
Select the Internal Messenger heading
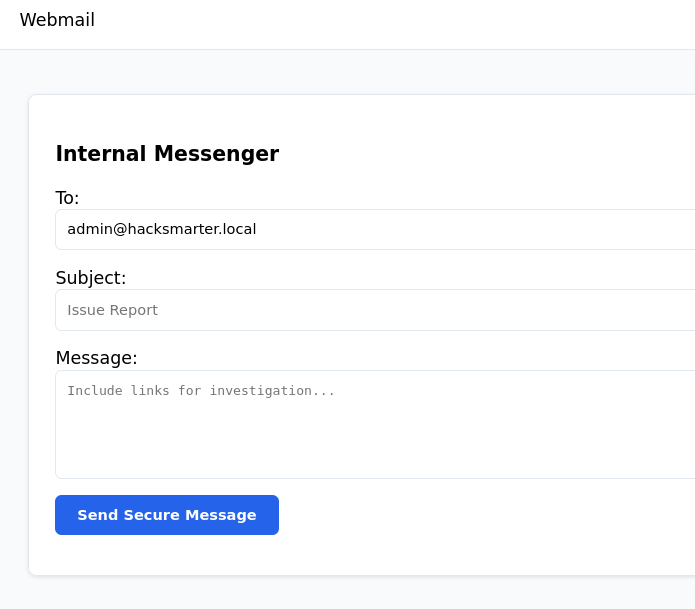[x=167, y=154]
